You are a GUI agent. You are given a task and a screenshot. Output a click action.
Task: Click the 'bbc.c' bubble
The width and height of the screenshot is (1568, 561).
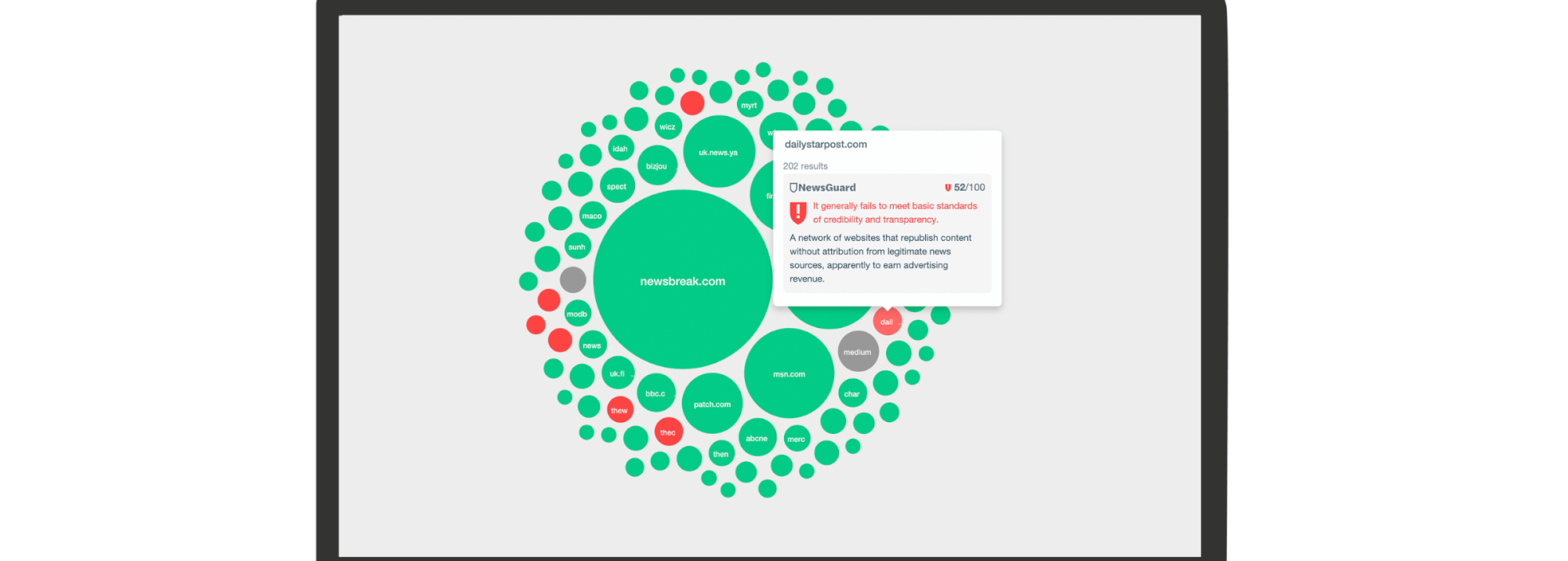coord(655,393)
